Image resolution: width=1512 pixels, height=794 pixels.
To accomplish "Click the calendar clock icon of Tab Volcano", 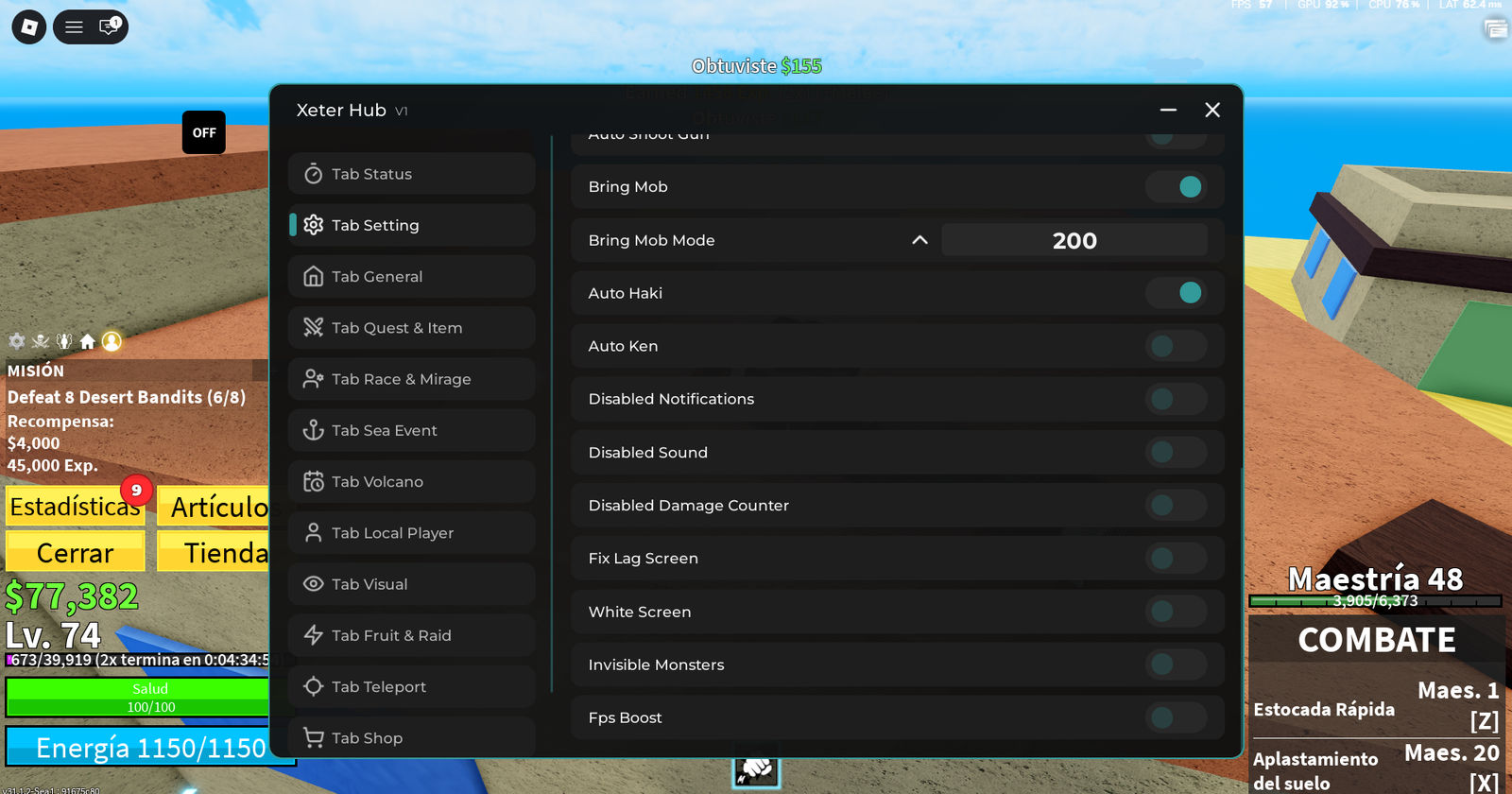I will (314, 481).
